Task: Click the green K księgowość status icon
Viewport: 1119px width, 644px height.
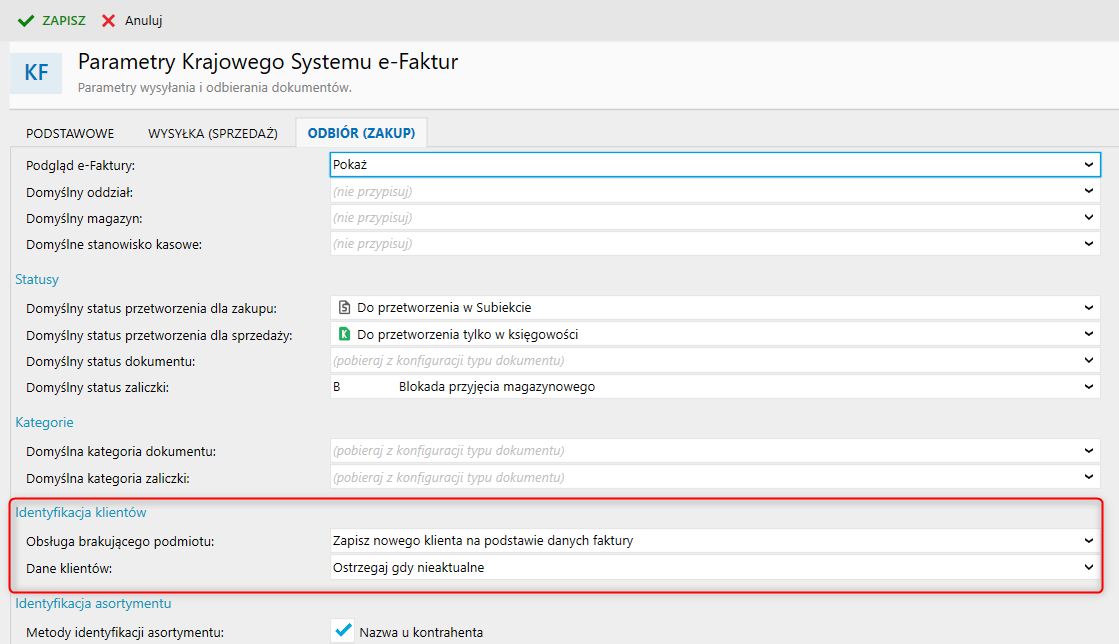Action: click(x=344, y=334)
